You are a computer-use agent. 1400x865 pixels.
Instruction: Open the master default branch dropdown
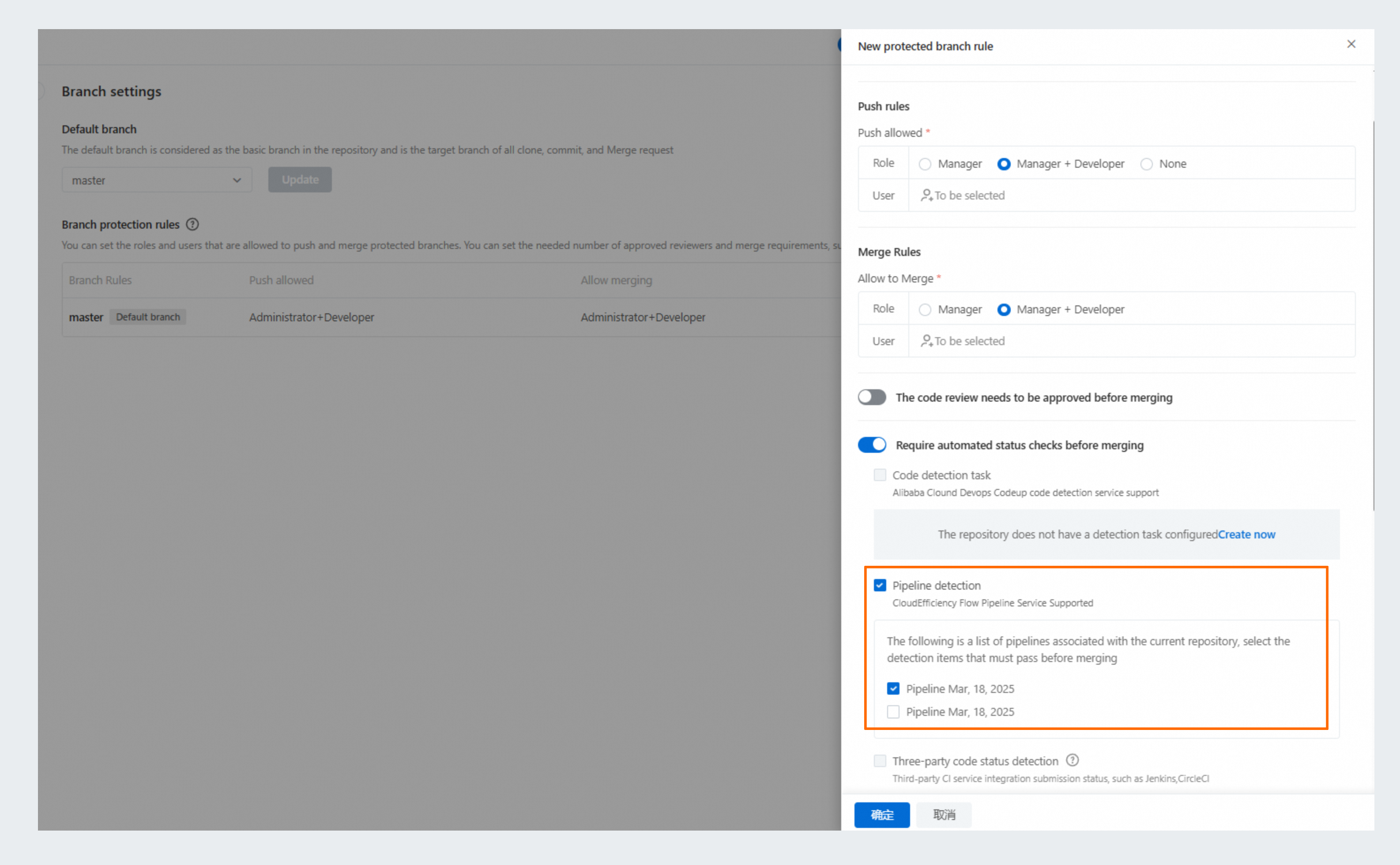tap(156, 180)
